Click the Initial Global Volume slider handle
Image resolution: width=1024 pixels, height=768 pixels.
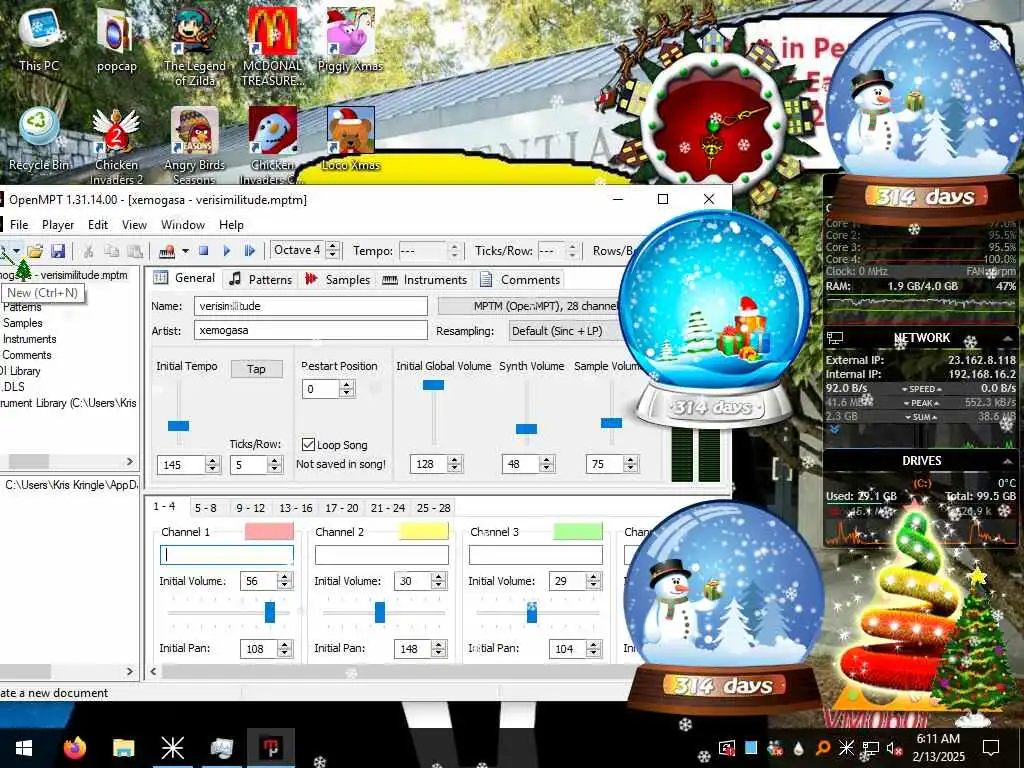433,385
